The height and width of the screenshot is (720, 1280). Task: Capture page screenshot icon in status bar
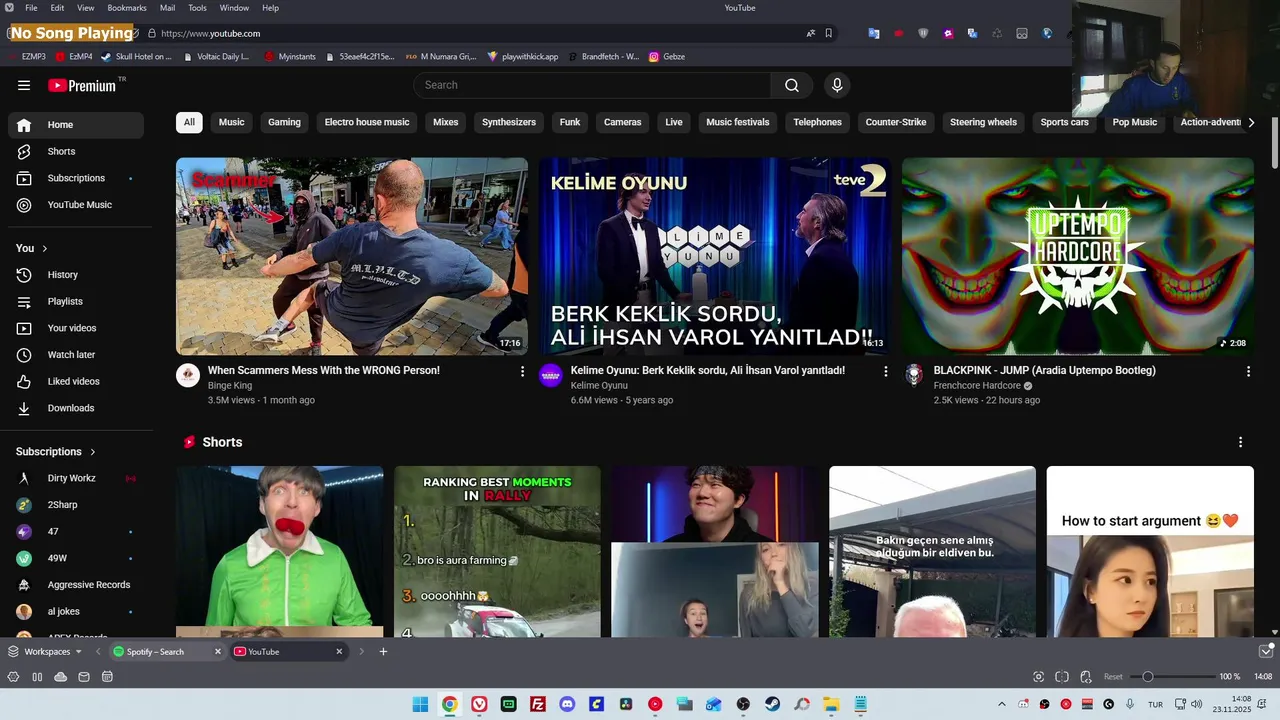coord(1038,677)
